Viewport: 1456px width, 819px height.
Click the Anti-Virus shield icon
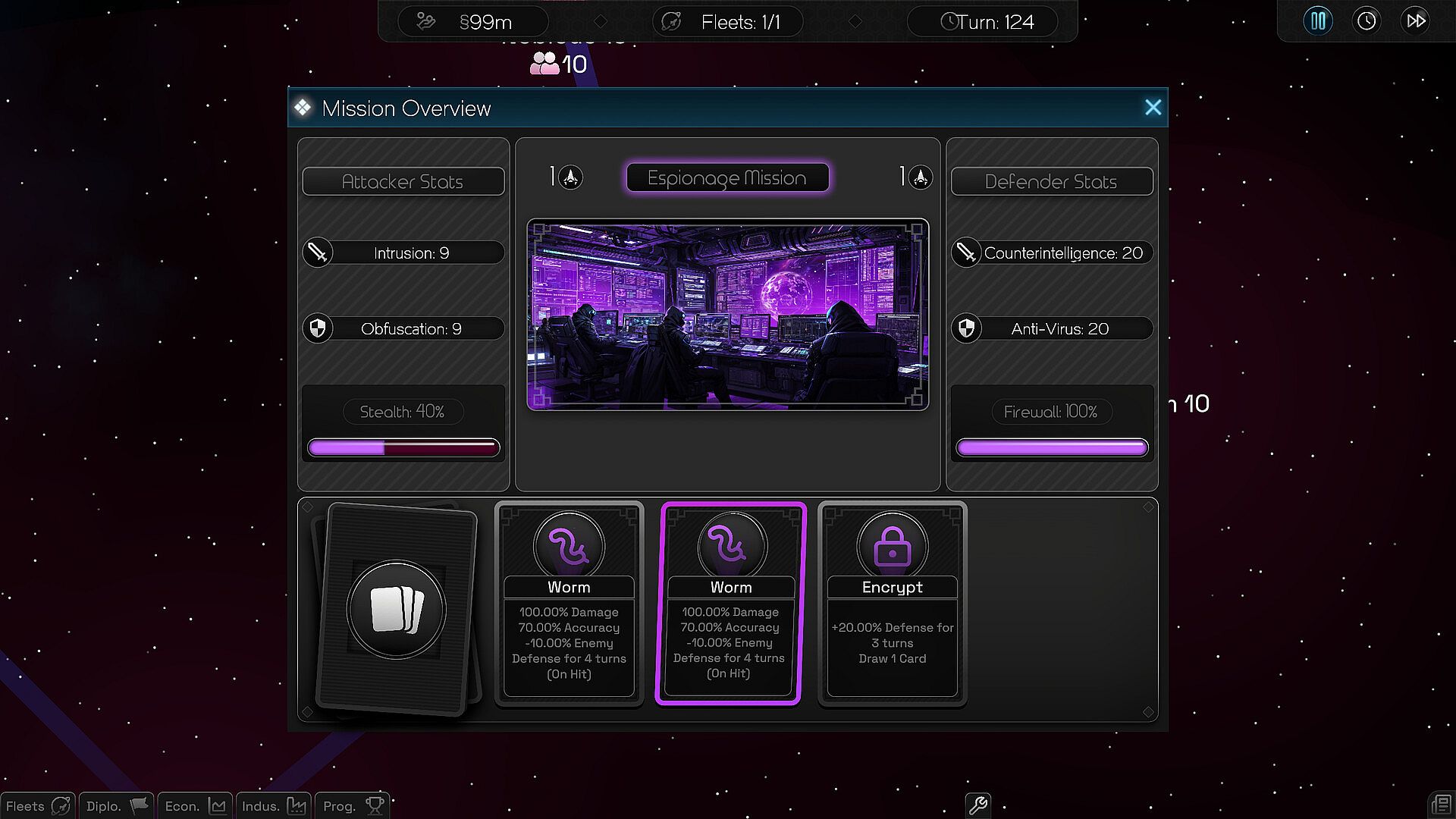[x=967, y=328]
